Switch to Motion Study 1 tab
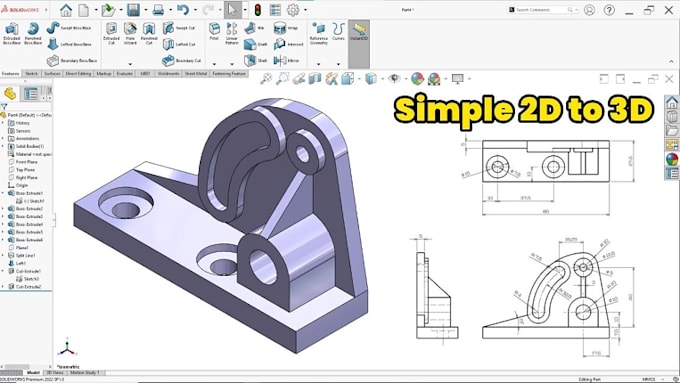 pos(85,373)
